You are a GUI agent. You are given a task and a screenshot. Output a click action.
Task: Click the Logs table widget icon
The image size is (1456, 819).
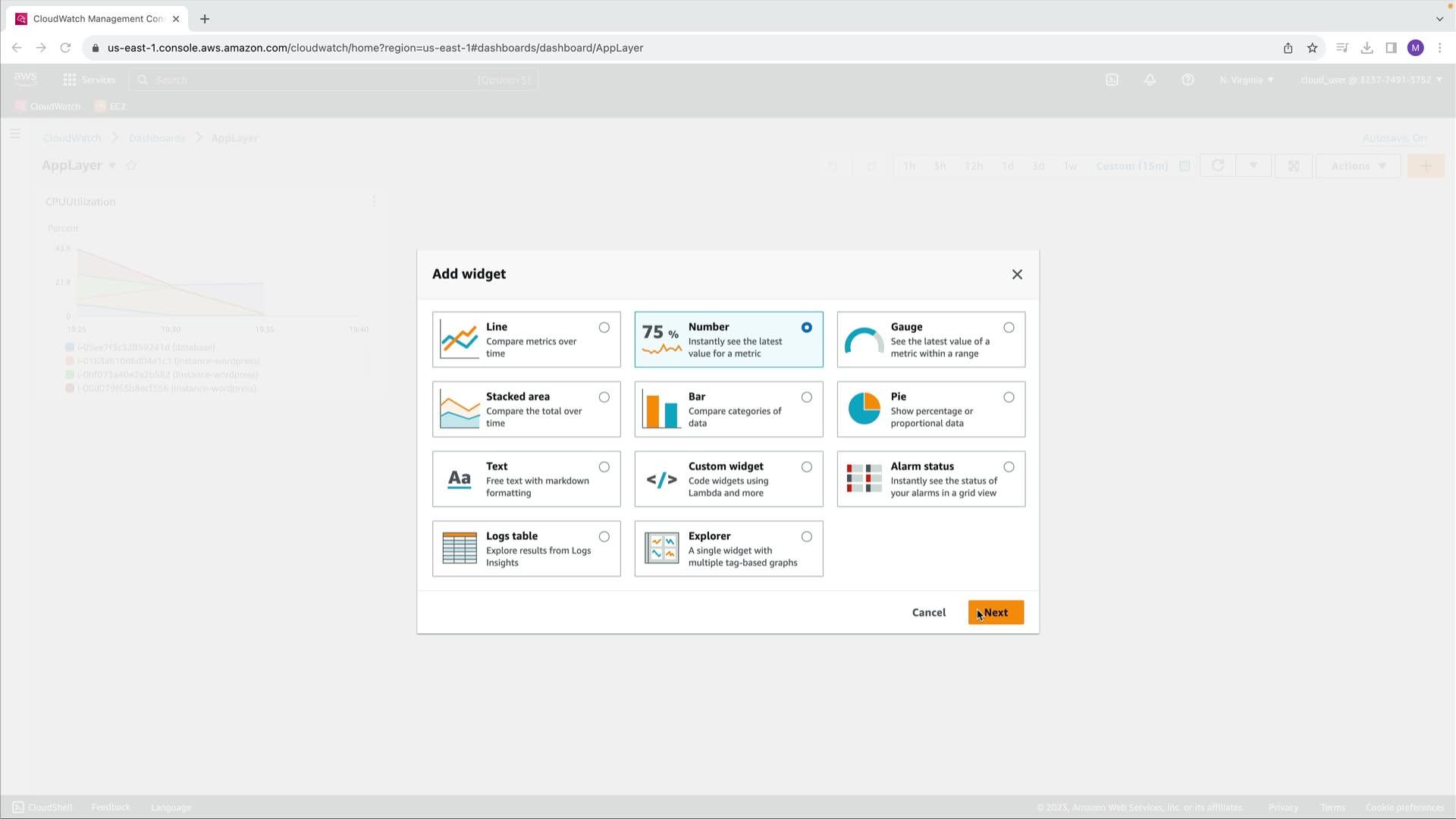[x=460, y=548]
